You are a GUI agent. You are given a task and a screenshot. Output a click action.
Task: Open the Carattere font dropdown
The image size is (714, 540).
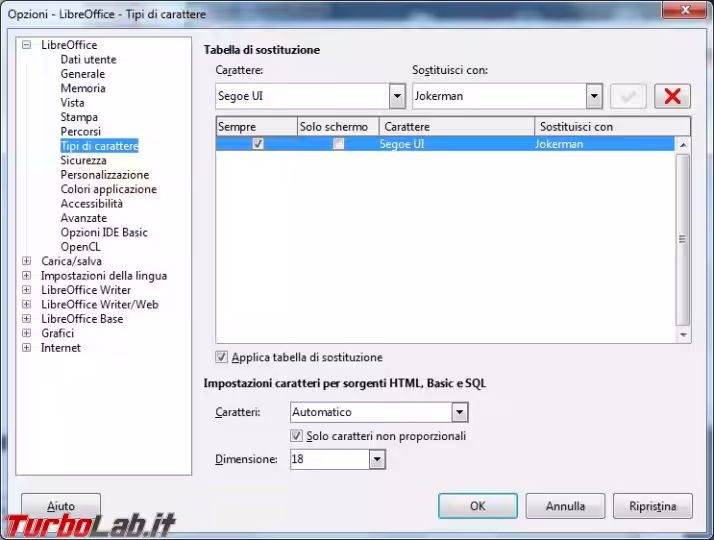[x=397, y=96]
